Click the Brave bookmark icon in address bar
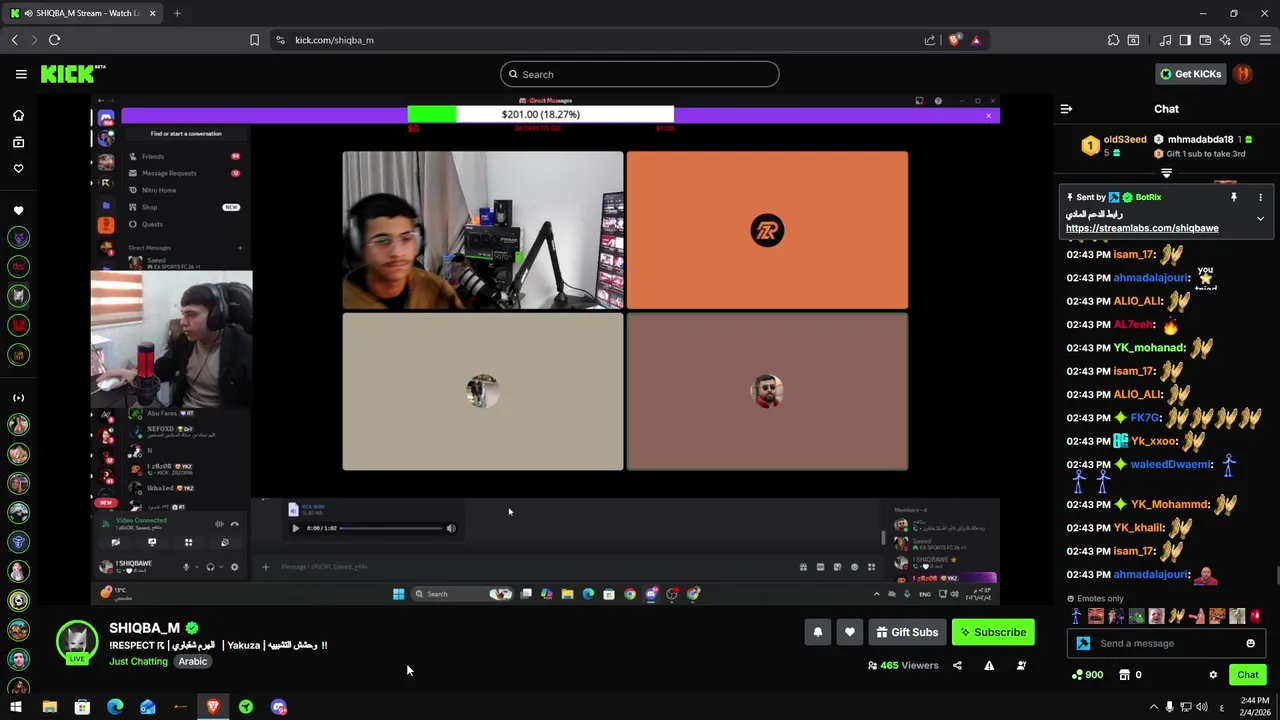Screen dimensions: 1280x720 254,40
